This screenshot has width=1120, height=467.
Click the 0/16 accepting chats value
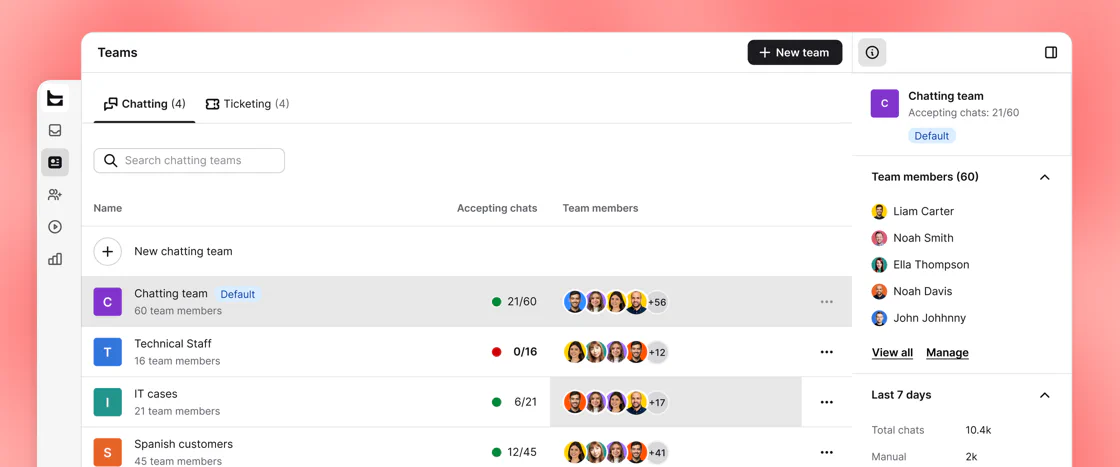coord(525,351)
